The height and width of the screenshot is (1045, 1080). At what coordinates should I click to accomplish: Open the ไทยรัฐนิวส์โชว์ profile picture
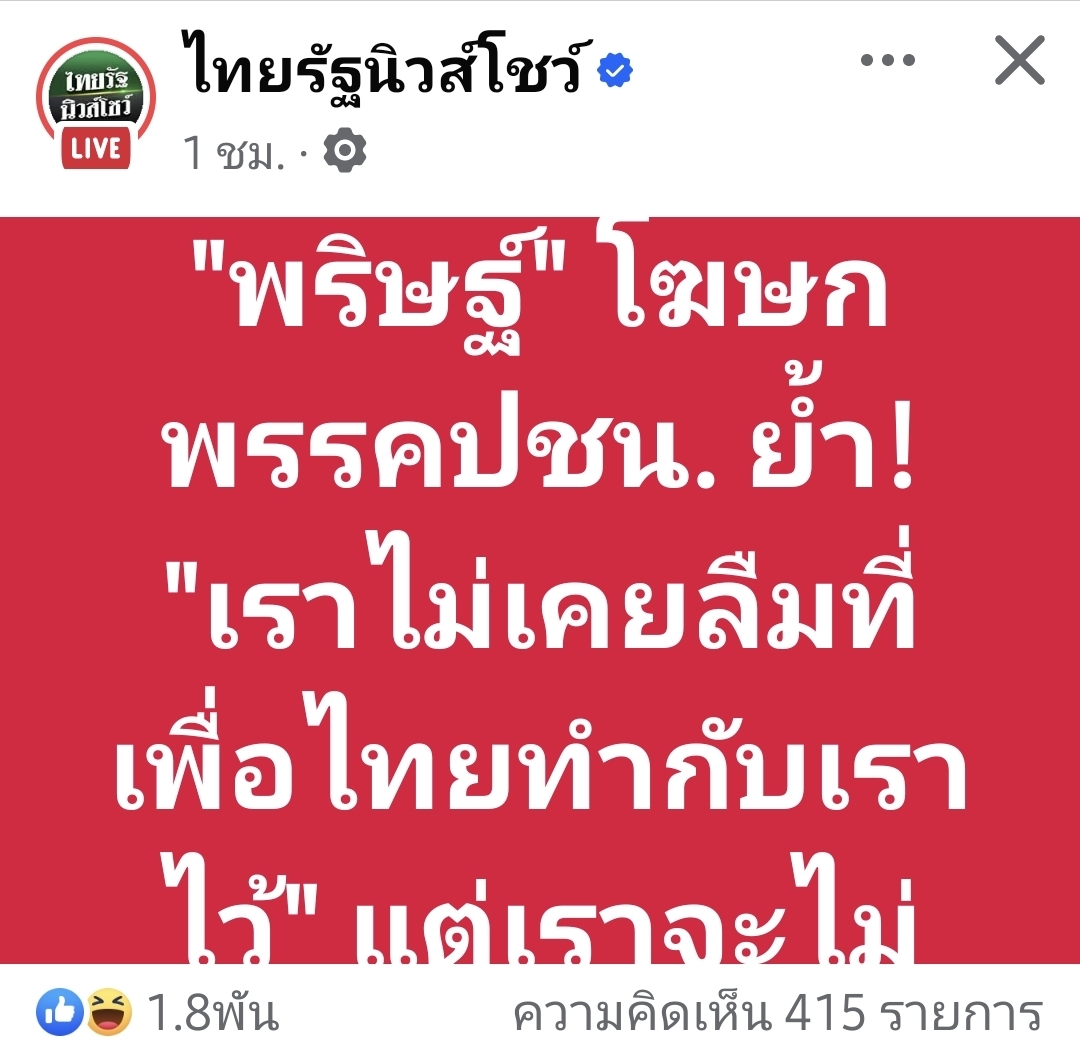(96, 103)
